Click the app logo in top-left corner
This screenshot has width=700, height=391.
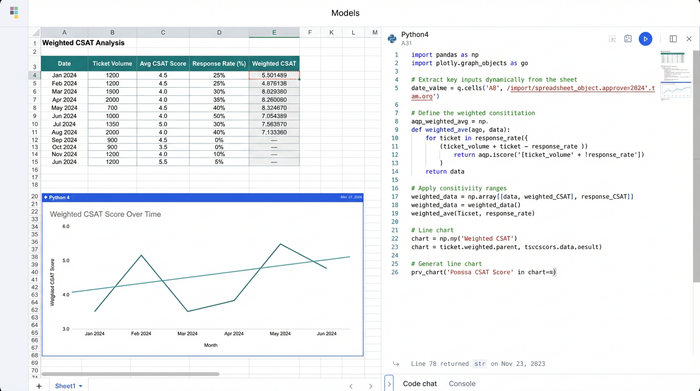pyautogui.click(x=14, y=12)
